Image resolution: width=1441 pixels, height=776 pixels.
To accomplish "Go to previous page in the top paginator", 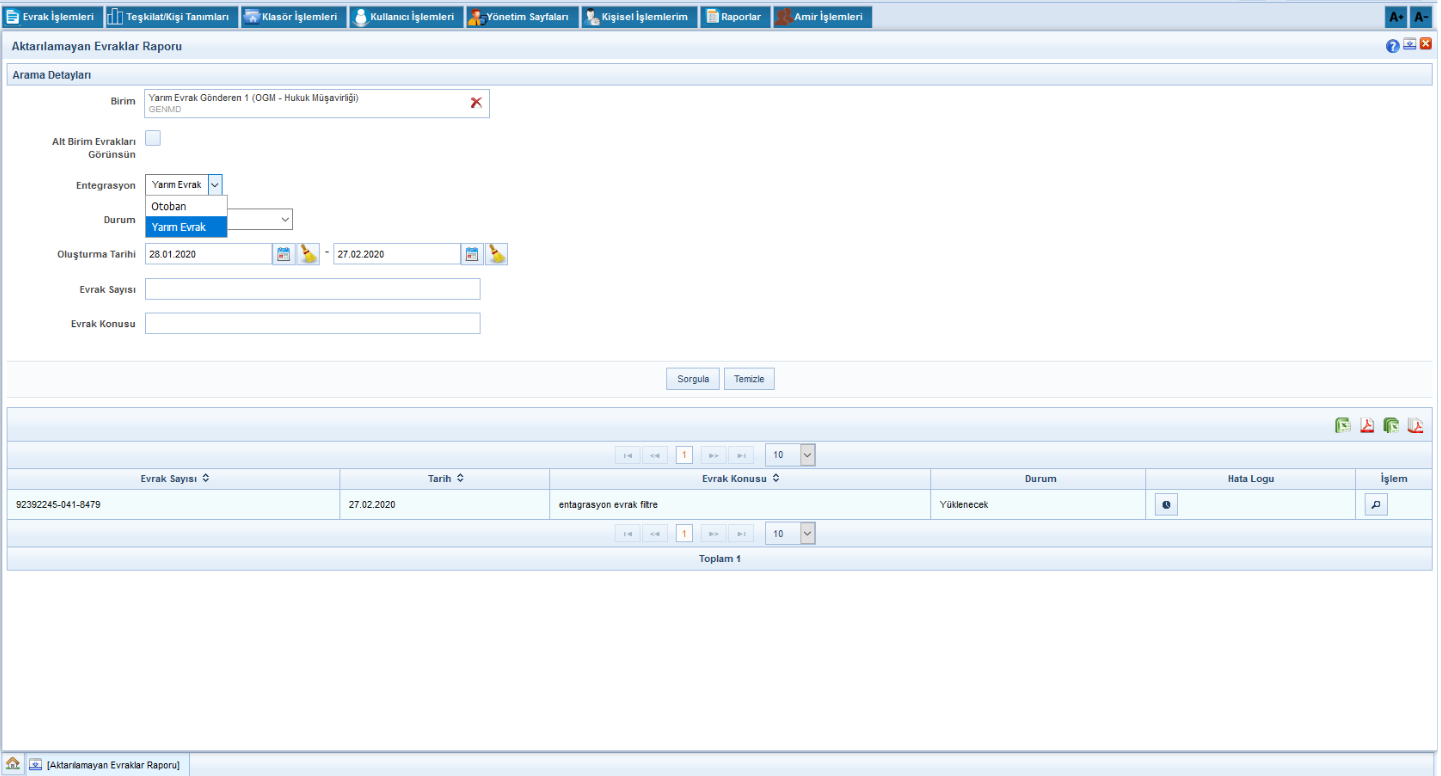I will pos(655,455).
